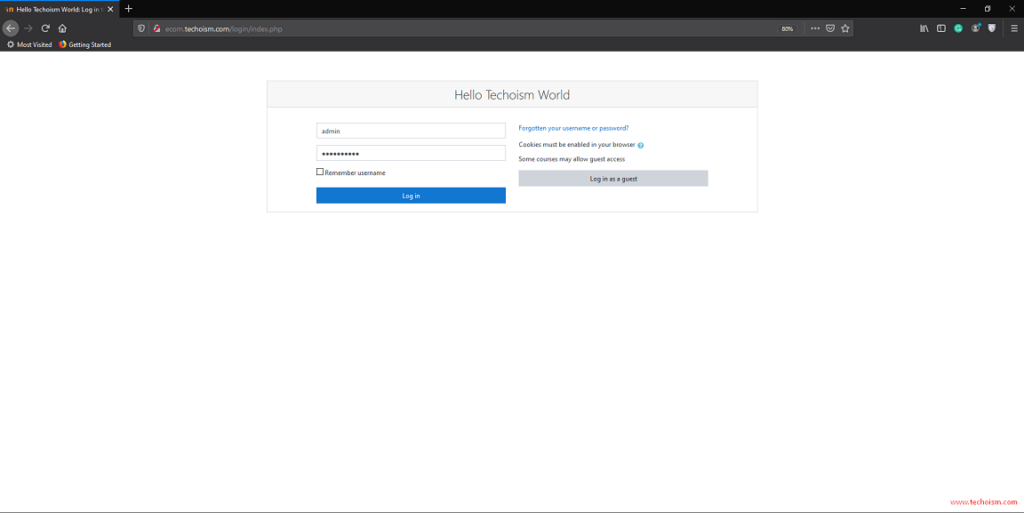Close the Hello Techoism World tab
Viewport: 1024px width, 513px height.
coord(110,9)
